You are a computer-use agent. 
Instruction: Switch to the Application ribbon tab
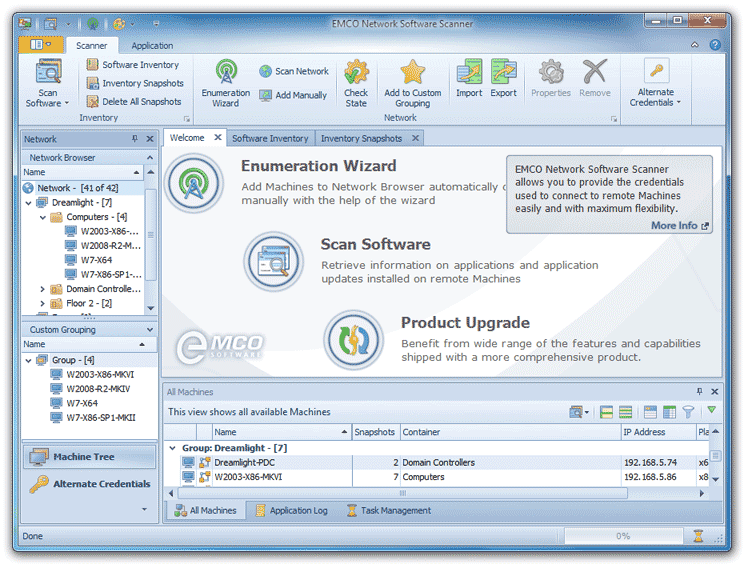coord(152,46)
